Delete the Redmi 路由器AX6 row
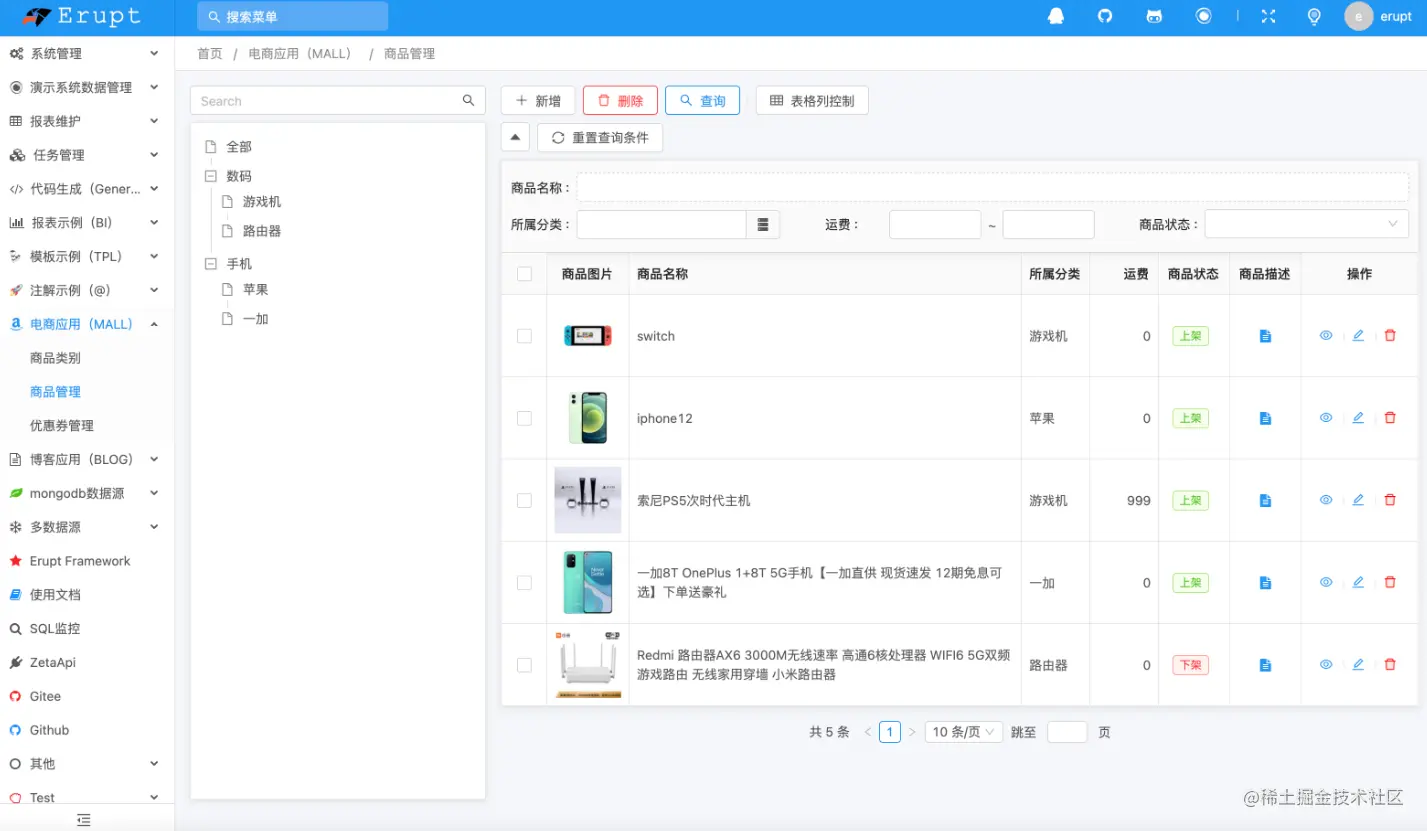 (x=1390, y=664)
